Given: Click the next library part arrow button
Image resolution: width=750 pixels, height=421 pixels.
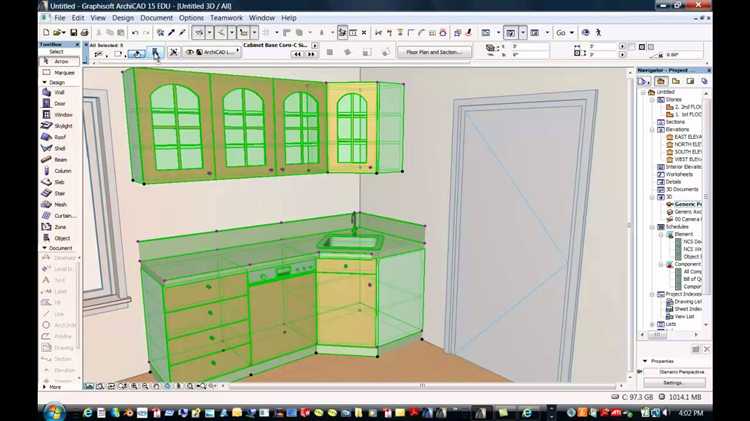Looking at the screenshot, I should pos(311,54).
